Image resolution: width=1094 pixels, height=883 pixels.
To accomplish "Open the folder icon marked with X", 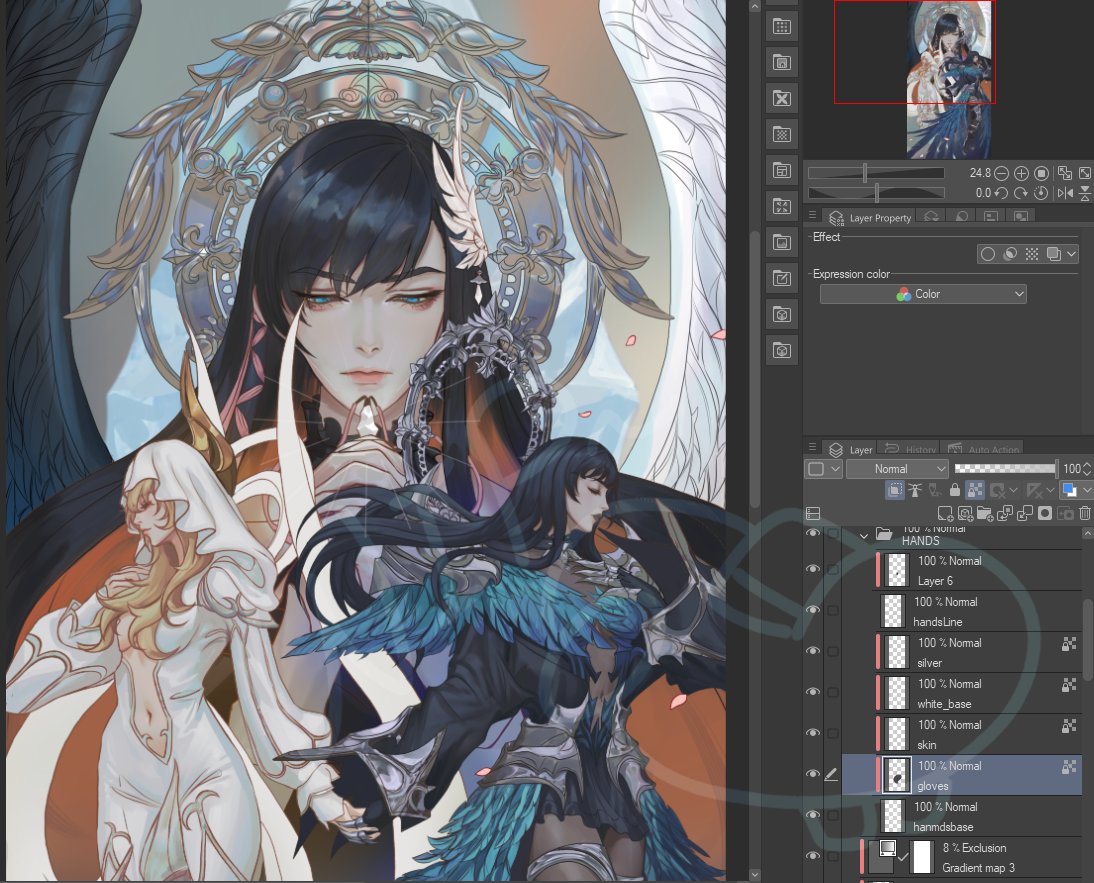I will [781, 98].
